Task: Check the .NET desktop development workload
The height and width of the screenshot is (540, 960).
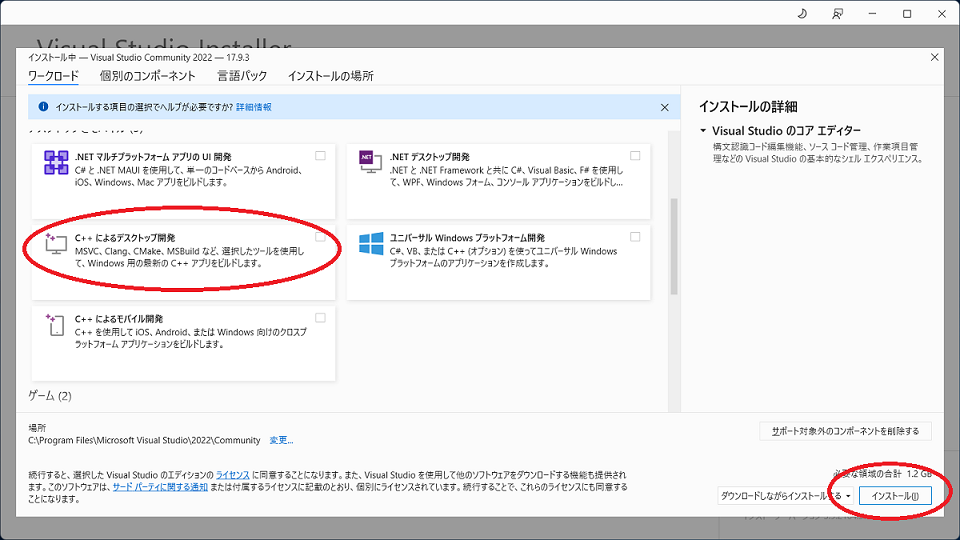Action: tap(635, 156)
